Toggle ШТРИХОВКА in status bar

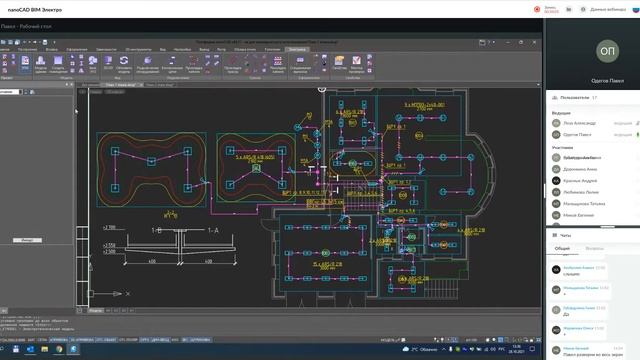pos(200,340)
